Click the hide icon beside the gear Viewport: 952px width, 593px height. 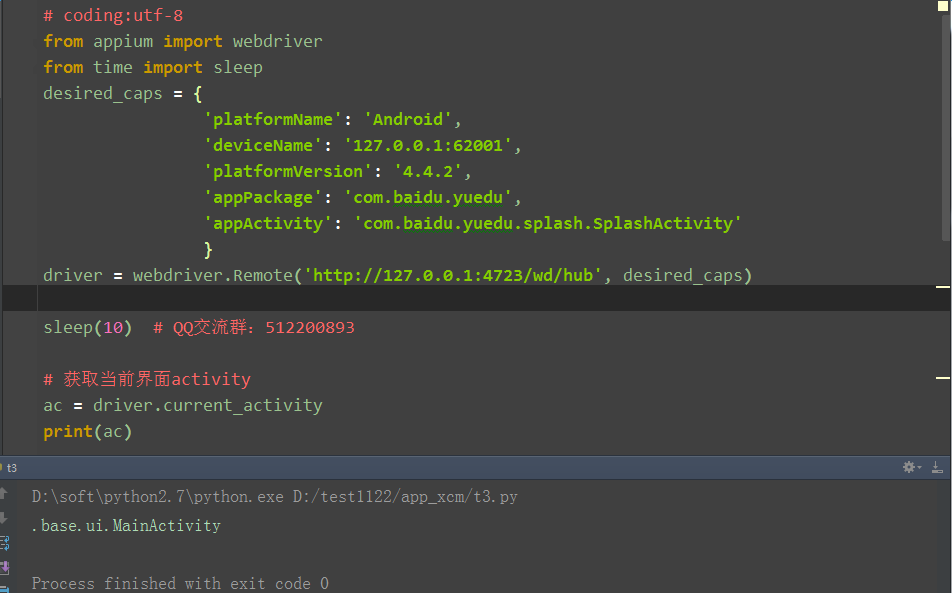(x=938, y=468)
